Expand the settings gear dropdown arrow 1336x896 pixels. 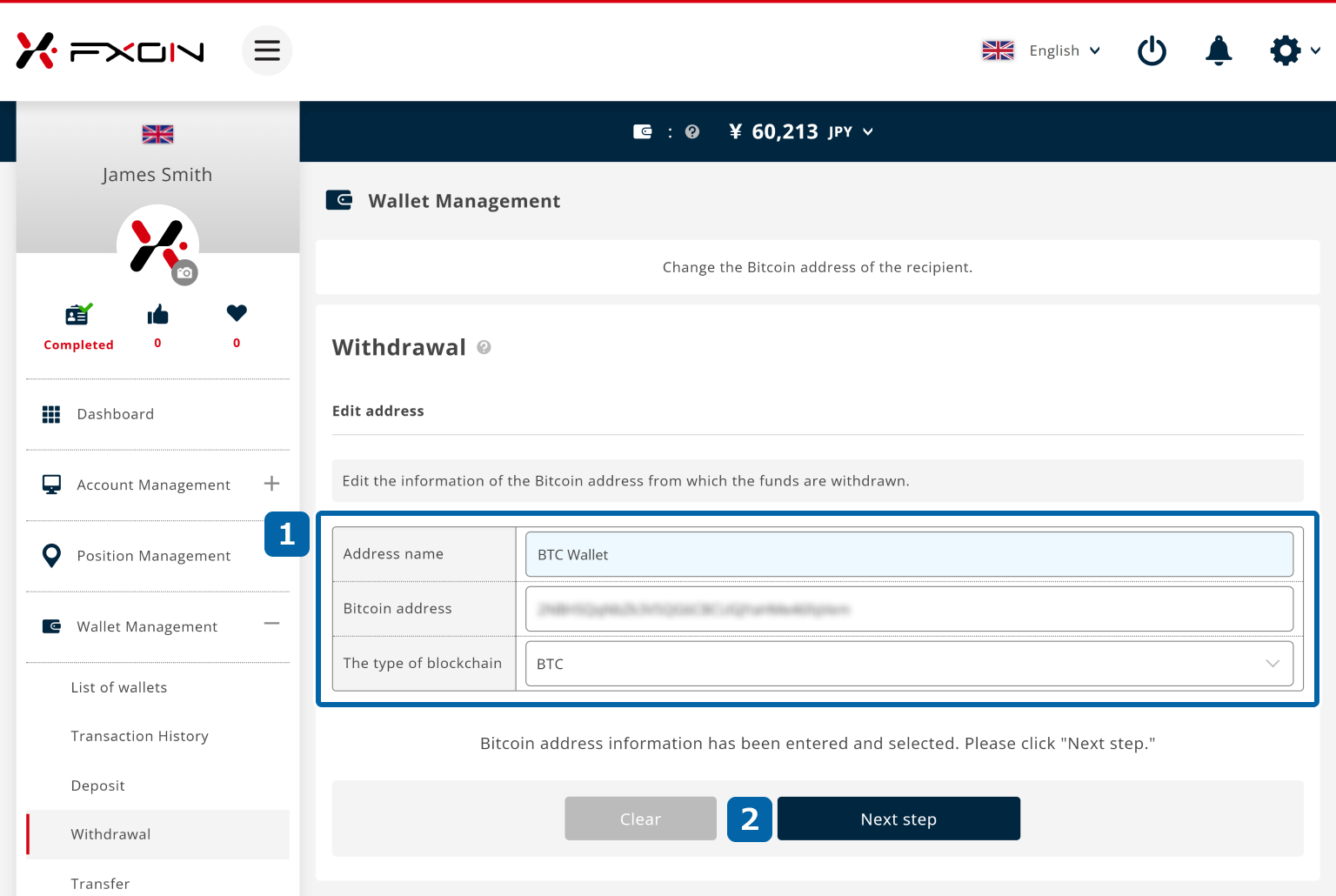coord(1315,50)
